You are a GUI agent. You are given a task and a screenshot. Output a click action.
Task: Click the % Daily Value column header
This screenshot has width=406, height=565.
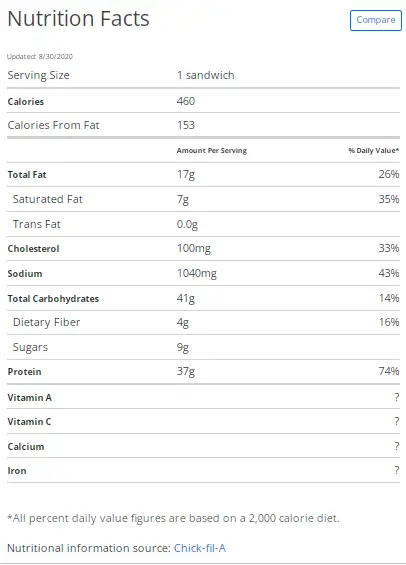pos(374,151)
